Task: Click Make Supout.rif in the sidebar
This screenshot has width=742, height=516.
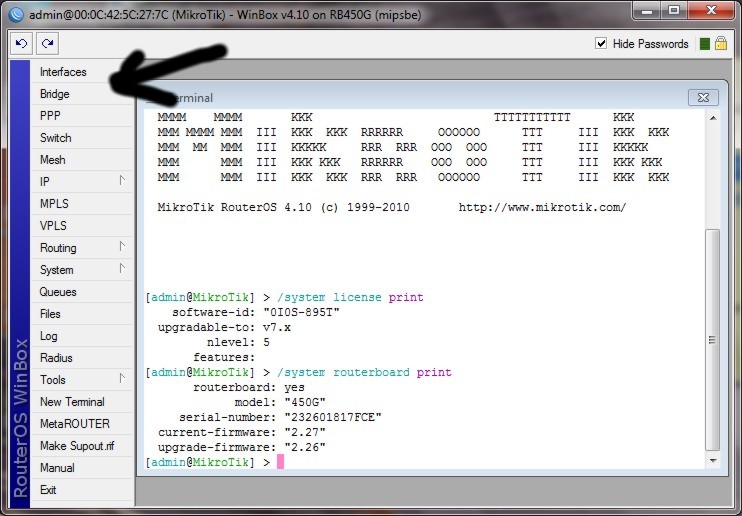Action: (x=82, y=446)
